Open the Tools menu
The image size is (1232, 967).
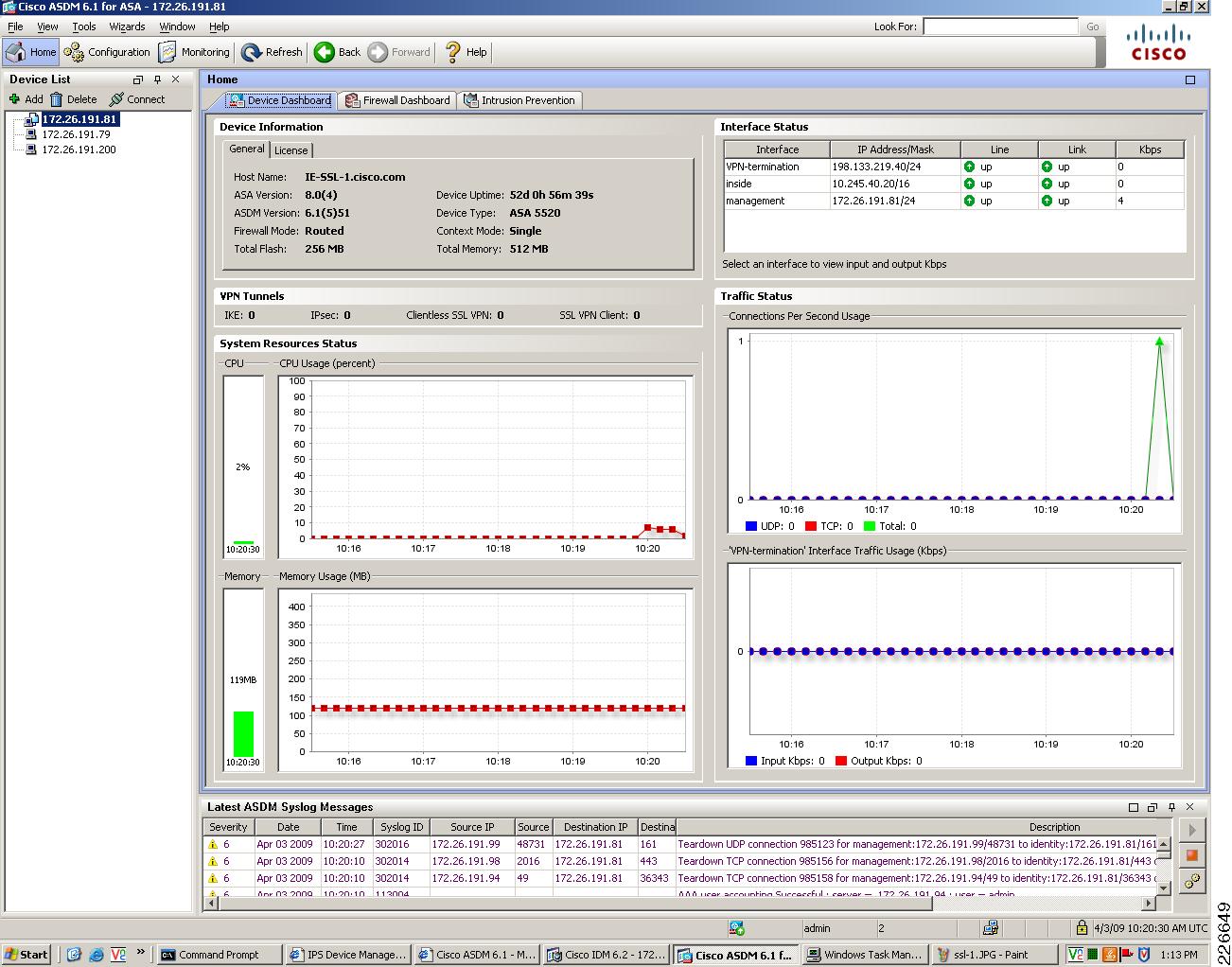(84, 26)
